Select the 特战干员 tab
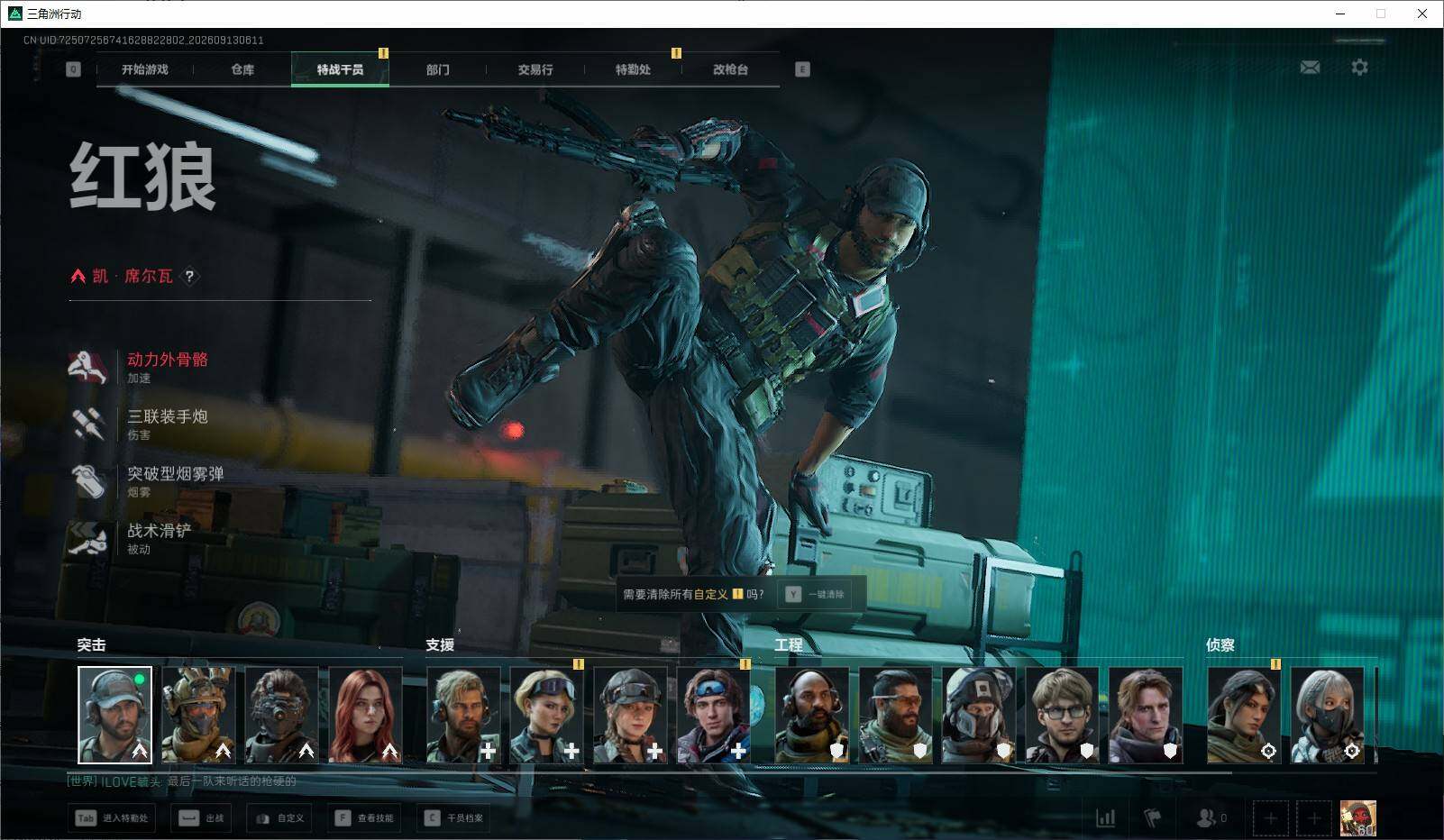The height and width of the screenshot is (840, 1444). point(340,69)
